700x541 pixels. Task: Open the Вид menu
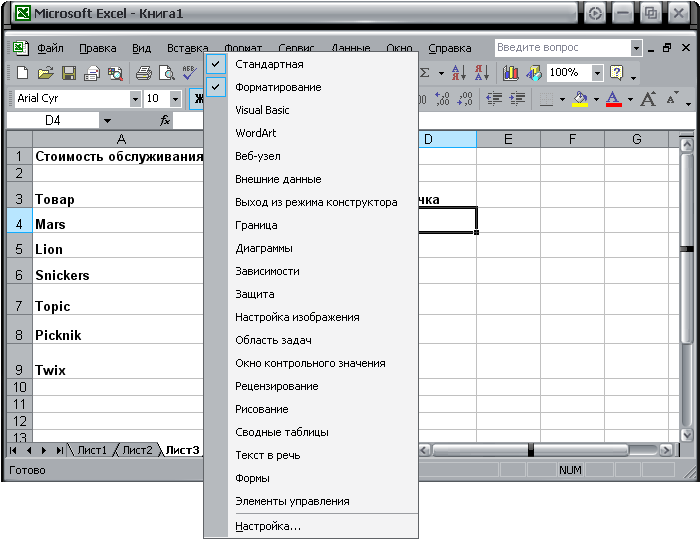click(142, 48)
